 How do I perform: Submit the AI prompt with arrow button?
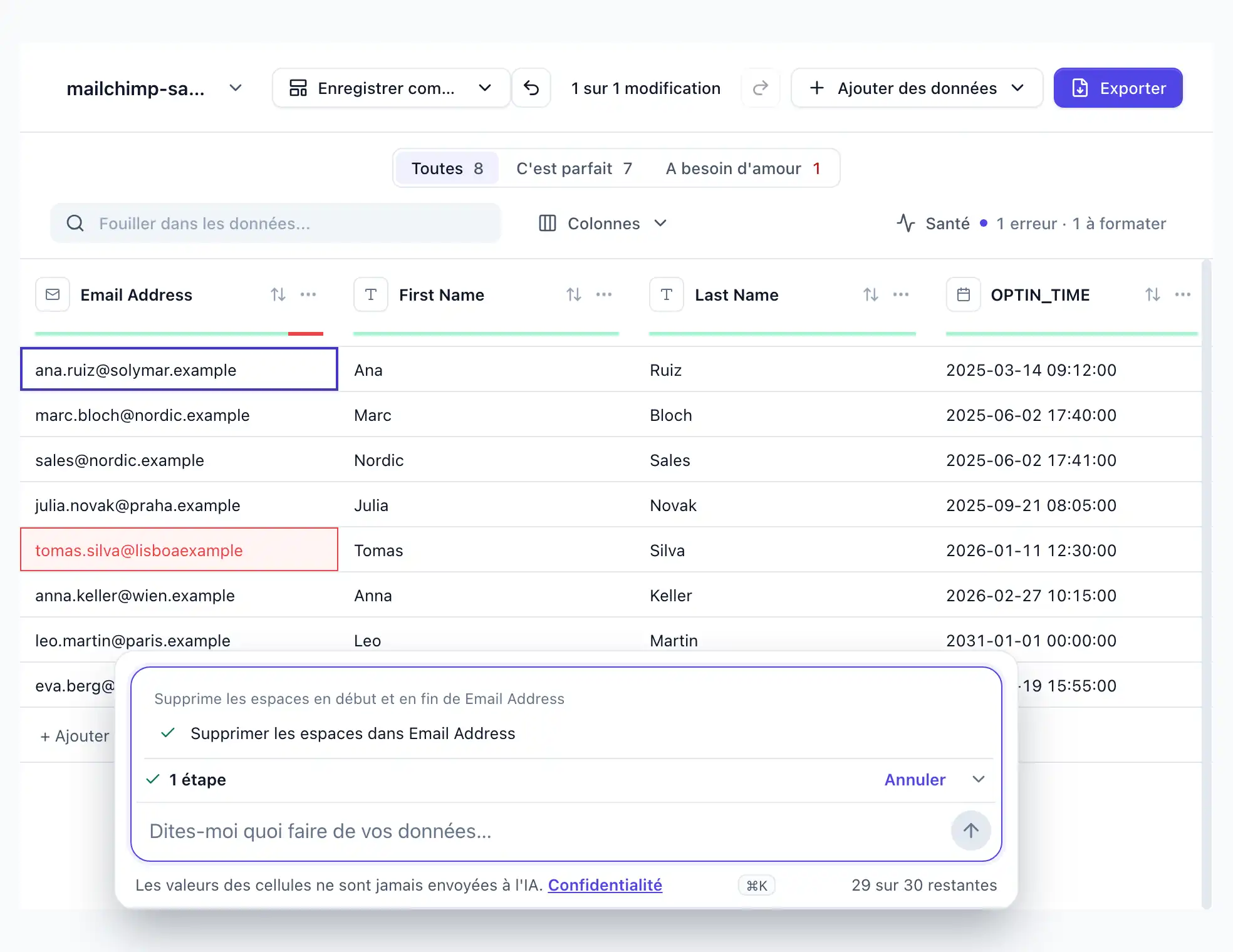(x=971, y=830)
